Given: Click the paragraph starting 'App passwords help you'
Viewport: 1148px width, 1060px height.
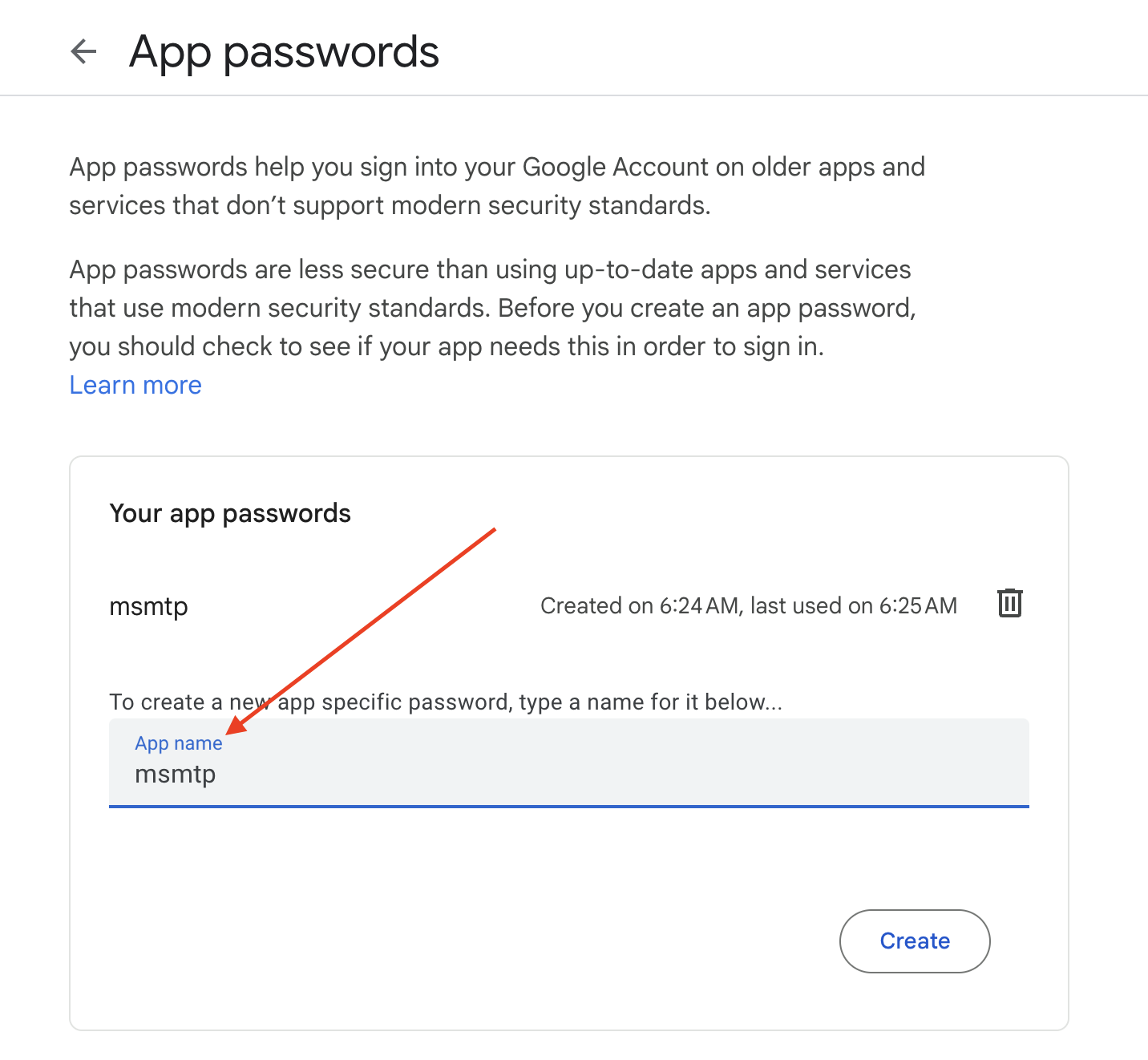Looking at the screenshot, I should (x=496, y=168).
